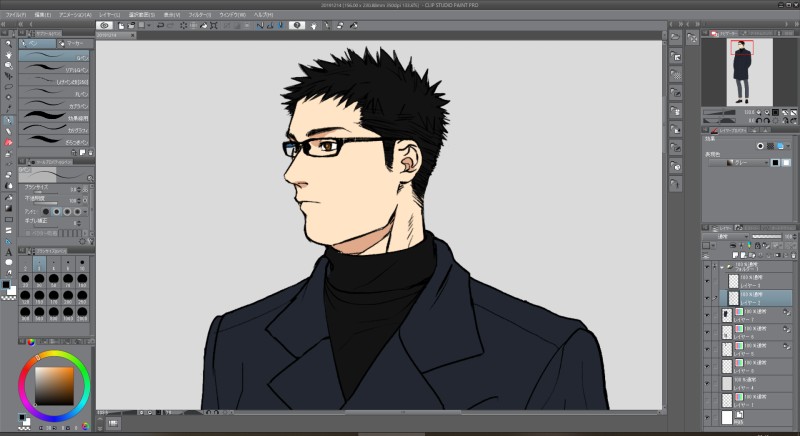Viewport: 800px width, 436px height.
Task: Select the Figure rectangle tool
Action: click(x=8, y=219)
